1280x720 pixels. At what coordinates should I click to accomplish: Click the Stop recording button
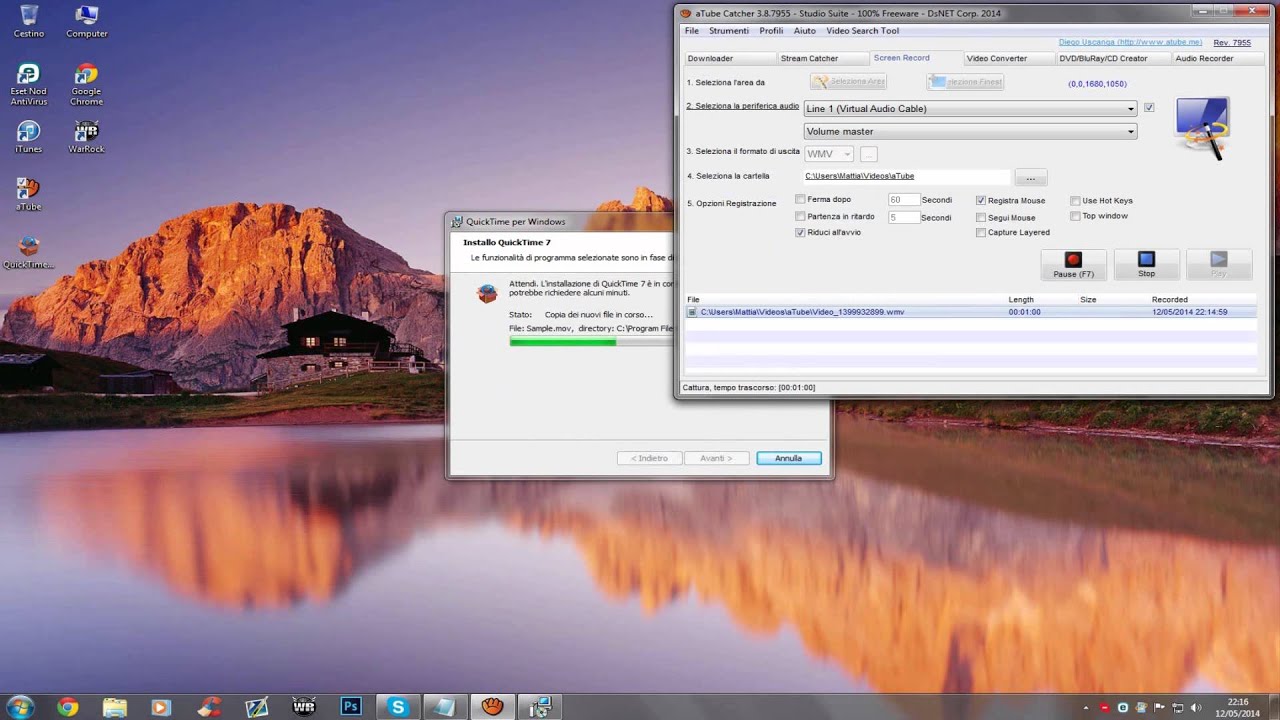1146,264
